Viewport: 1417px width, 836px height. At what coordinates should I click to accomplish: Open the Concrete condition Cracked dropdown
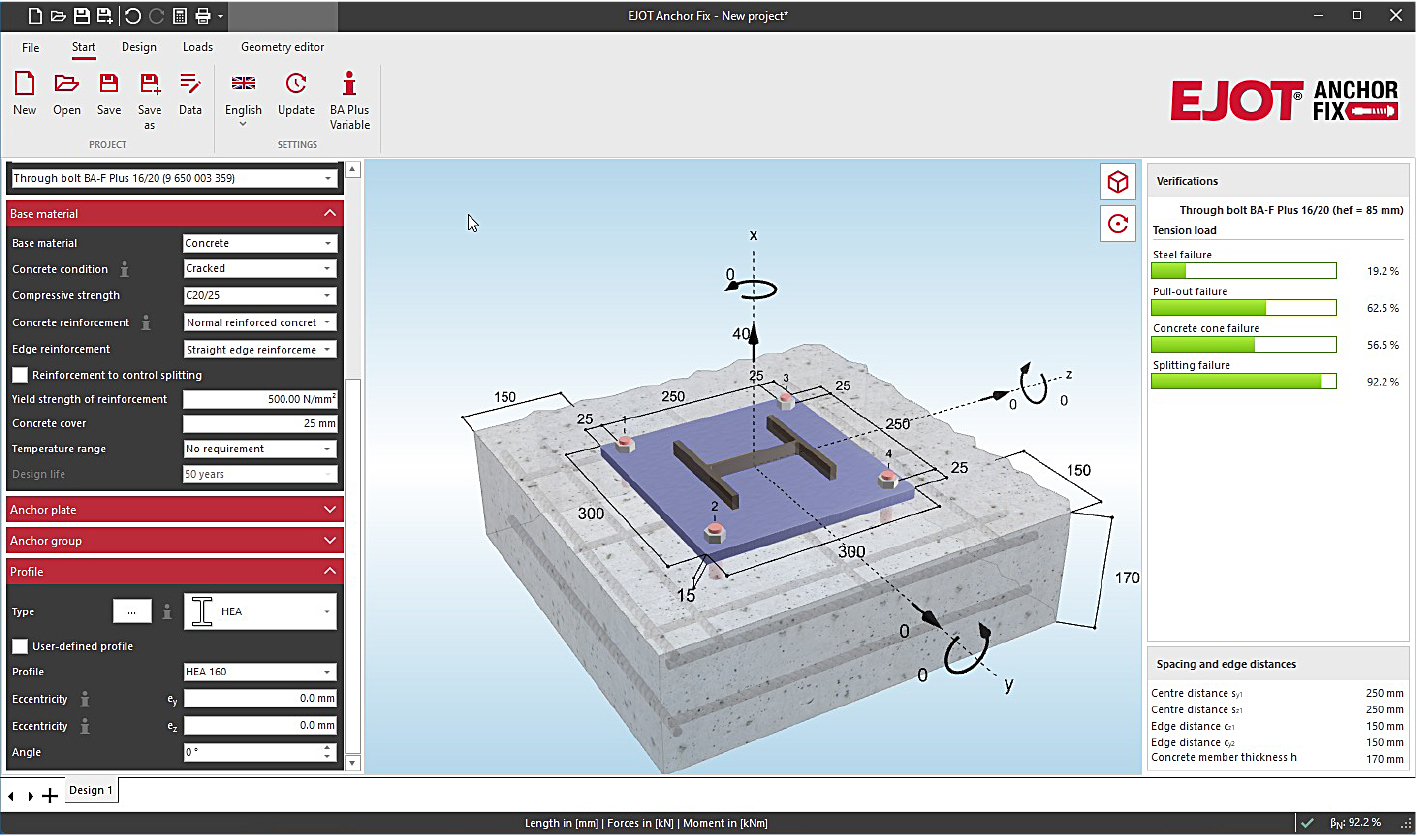260,269
